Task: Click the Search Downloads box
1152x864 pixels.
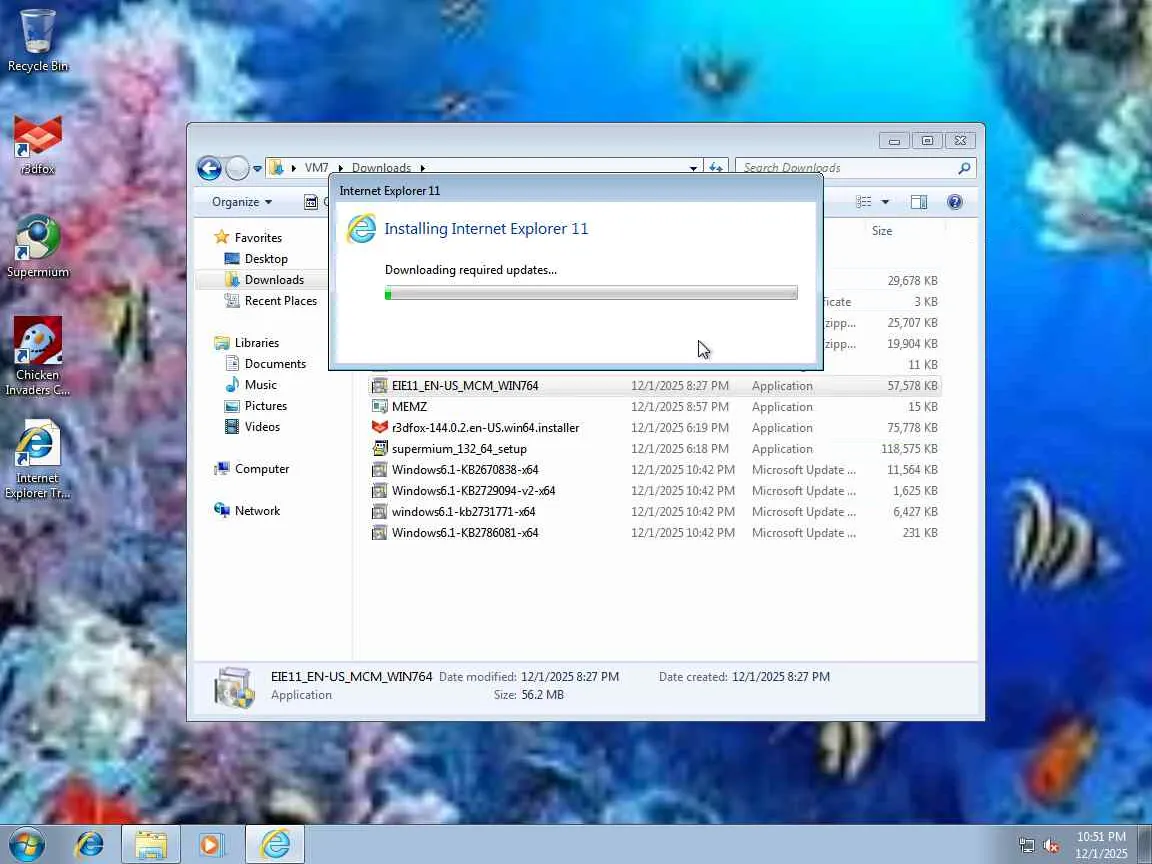Action: [x=847, y=168]
